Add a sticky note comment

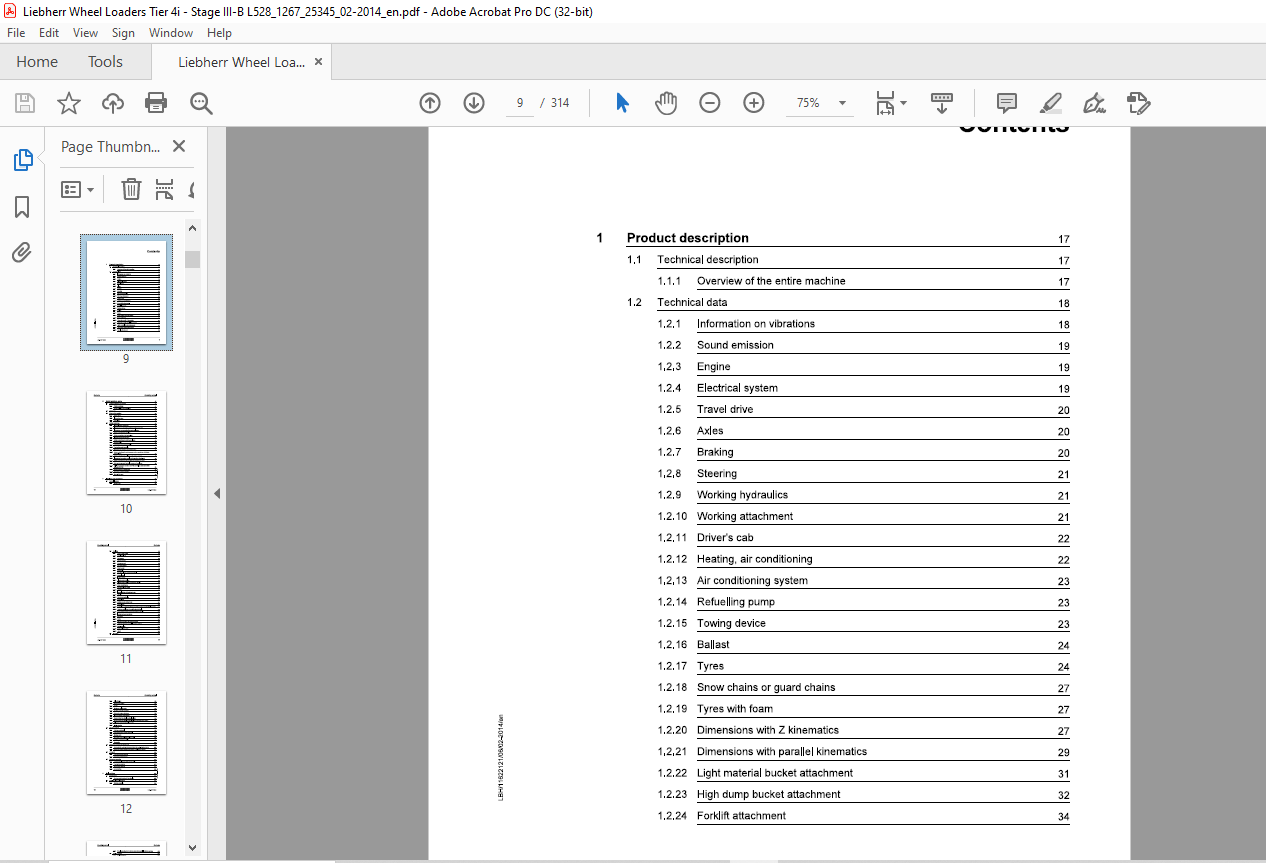pyautogui.click(x=1007, y=103)
